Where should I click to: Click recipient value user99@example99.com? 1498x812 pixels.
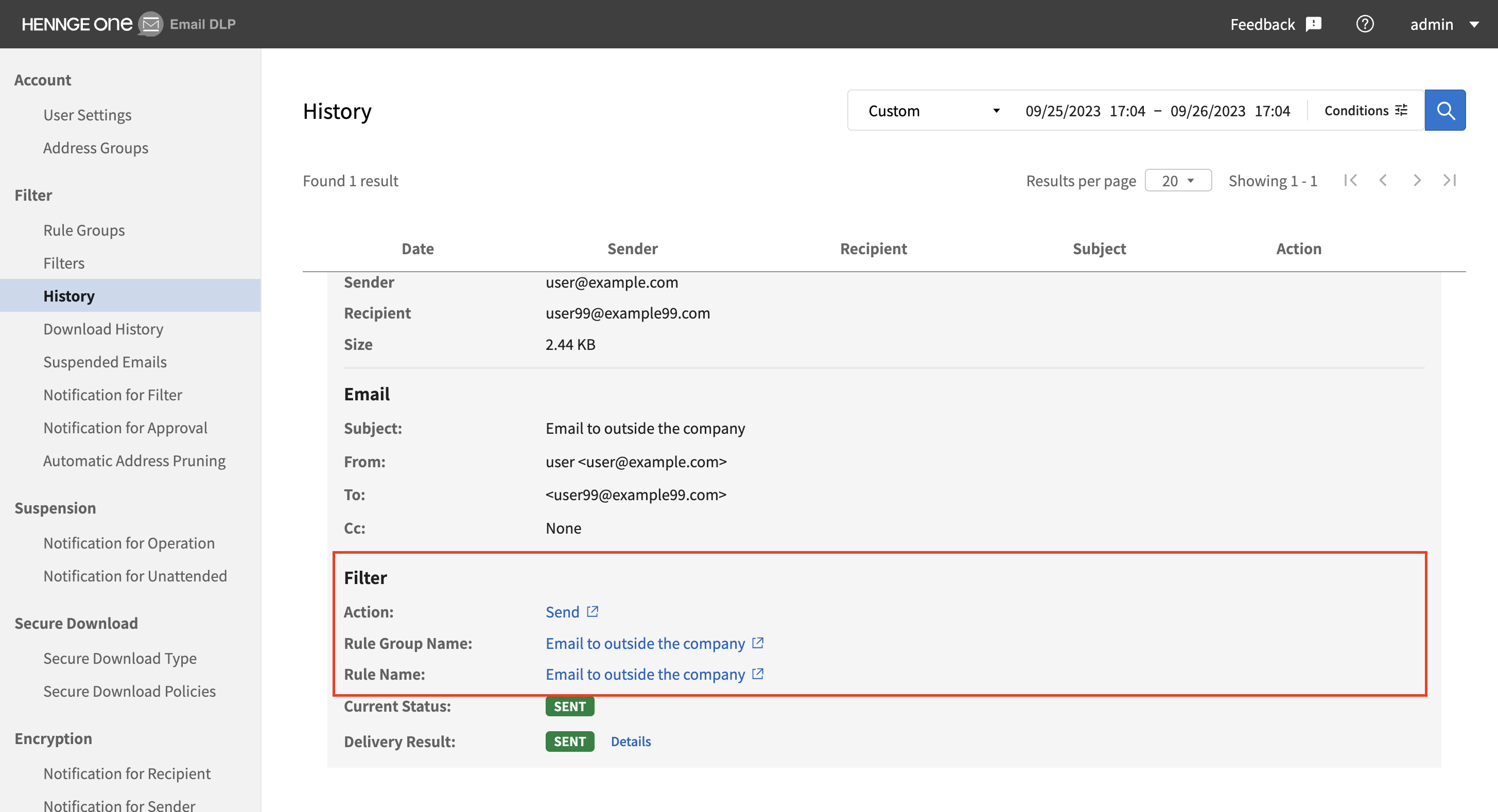pos(628,313)
